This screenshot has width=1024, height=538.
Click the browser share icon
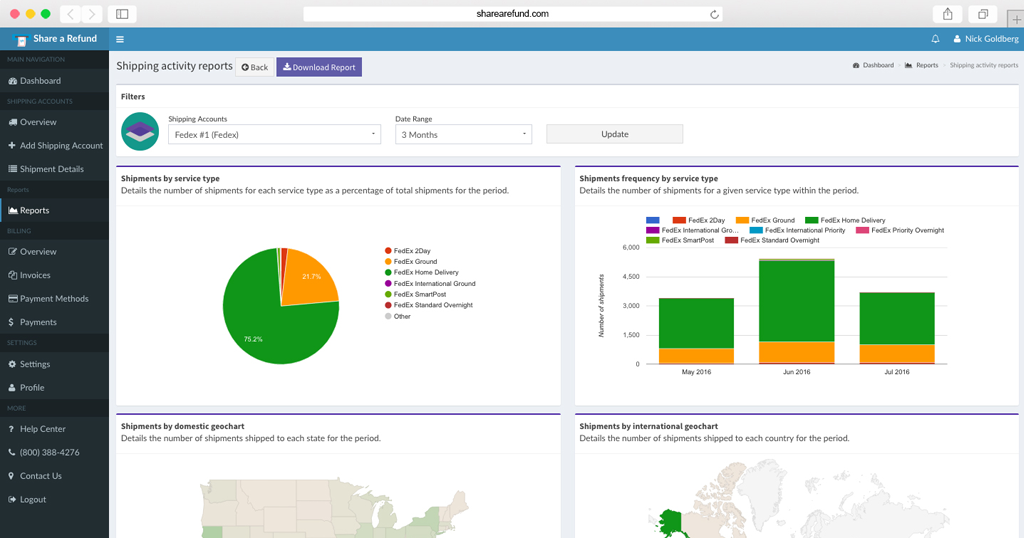948,14
